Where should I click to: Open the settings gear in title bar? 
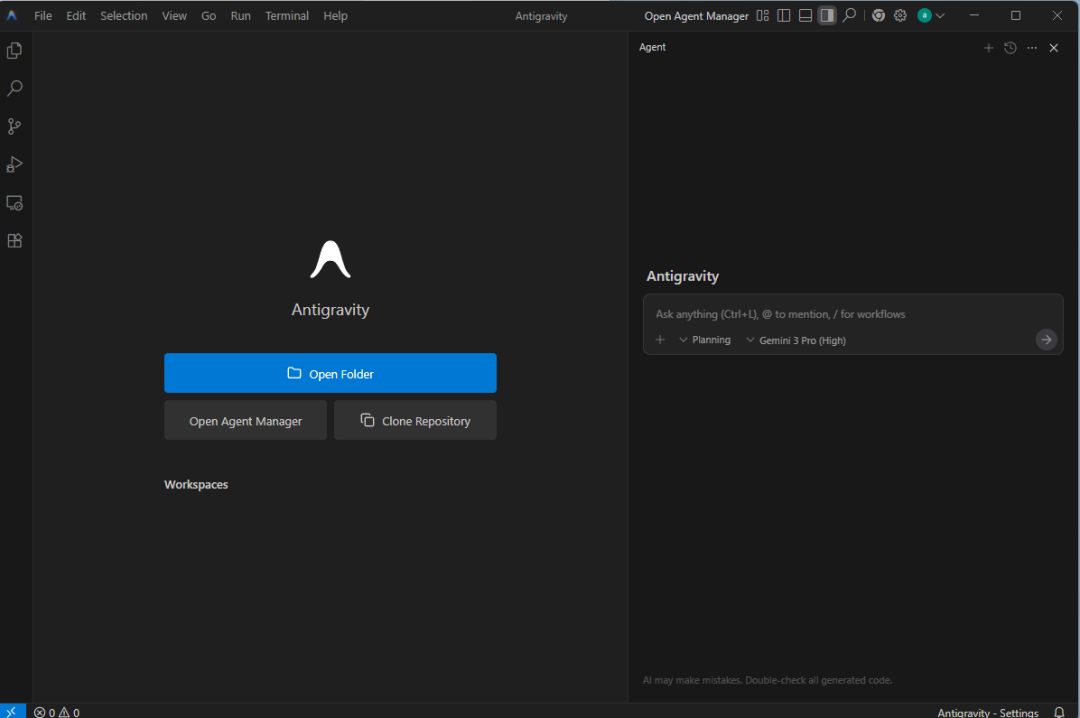coord(900,16)
